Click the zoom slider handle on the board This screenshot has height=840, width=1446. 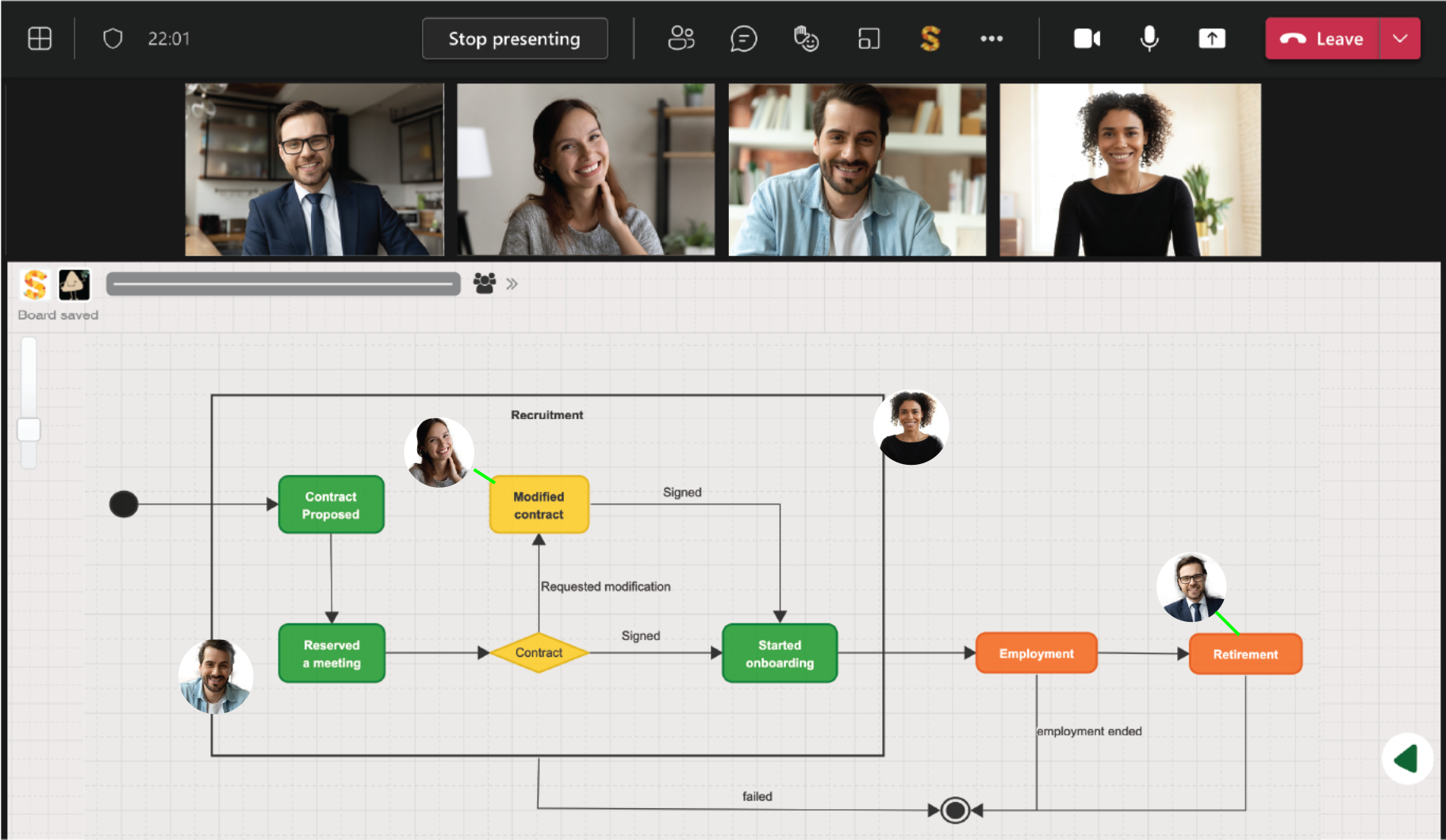[29, 429]
